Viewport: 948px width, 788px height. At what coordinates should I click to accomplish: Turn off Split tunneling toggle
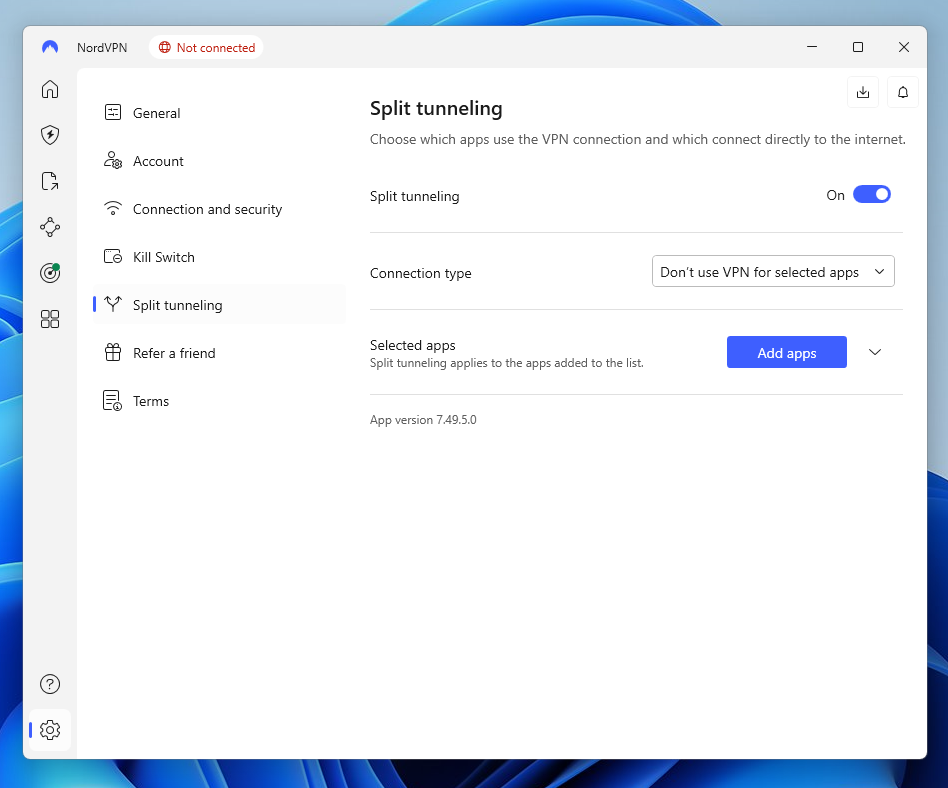point(871,195)
